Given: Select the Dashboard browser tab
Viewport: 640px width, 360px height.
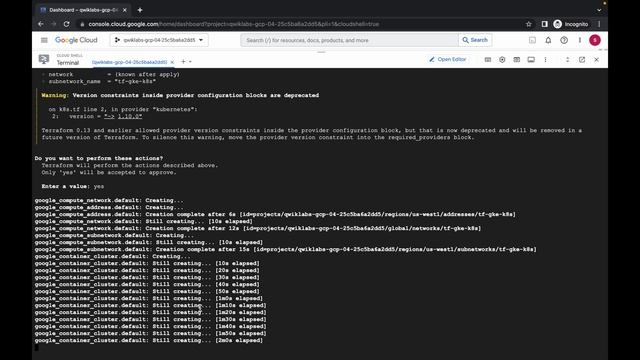Looking at the screenshot, I should coord(83,10).
